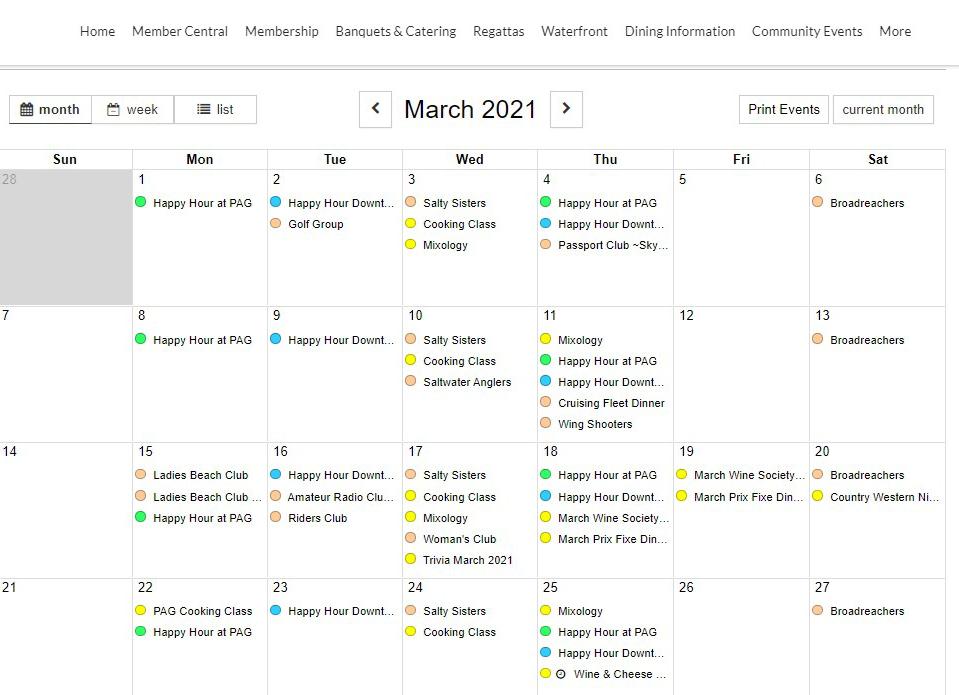Click the list icon in list button
This screenshot has height=695, width=959.
204,110
